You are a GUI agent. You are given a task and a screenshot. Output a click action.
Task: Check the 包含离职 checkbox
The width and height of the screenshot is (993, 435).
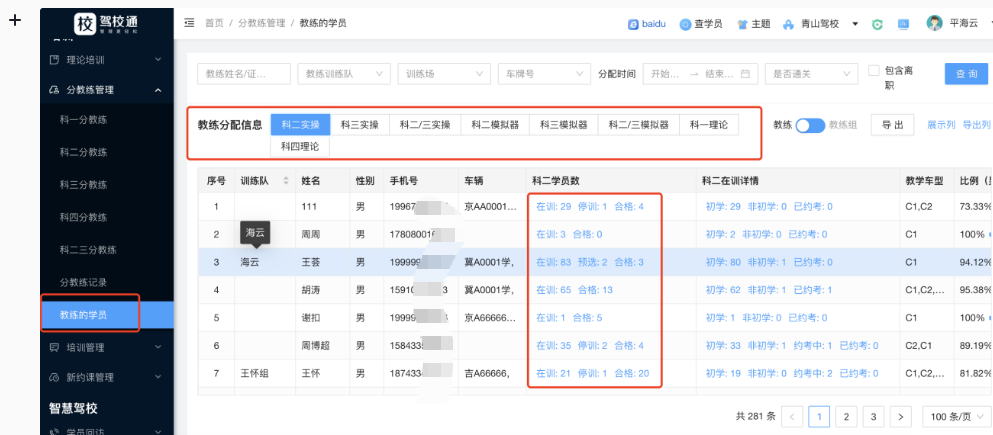click(874, 70)
